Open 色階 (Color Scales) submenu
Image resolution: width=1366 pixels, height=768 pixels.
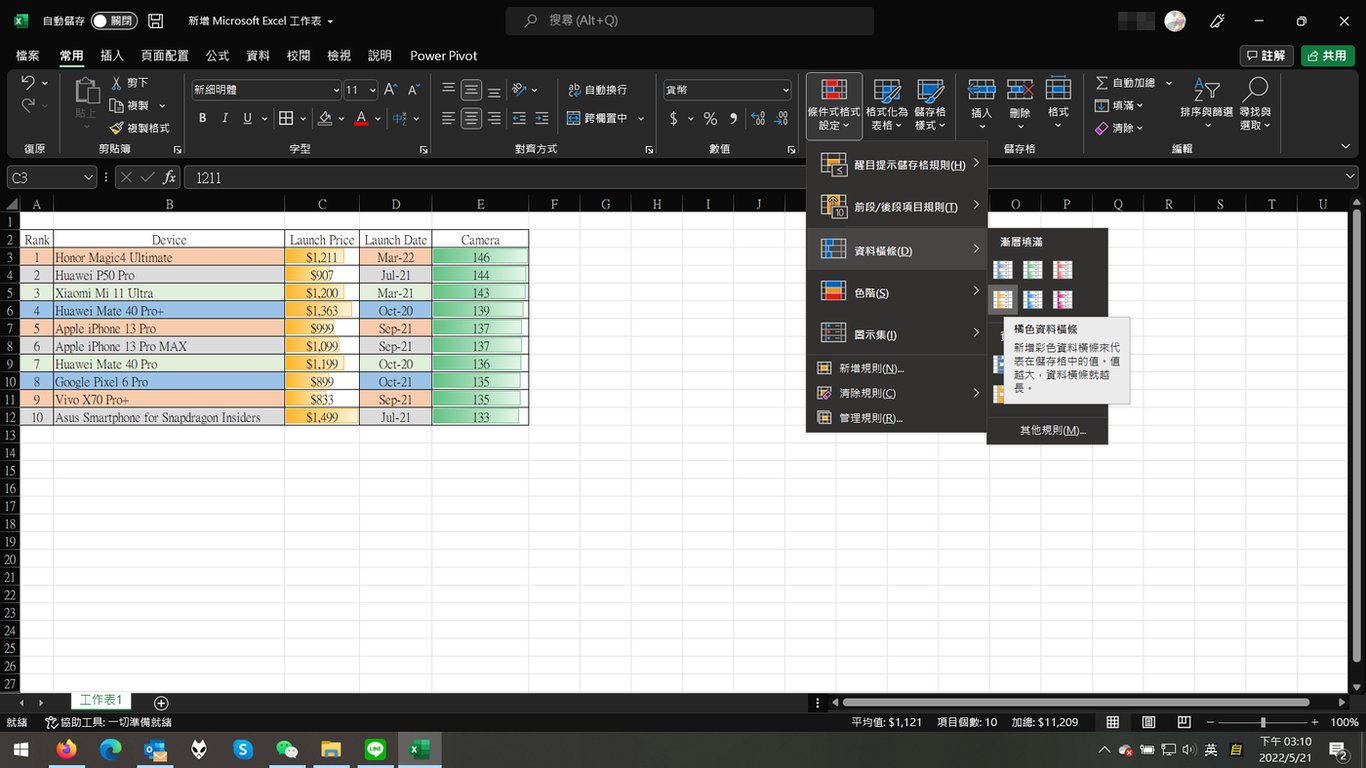pyautogui.click(x=897, y=292)
